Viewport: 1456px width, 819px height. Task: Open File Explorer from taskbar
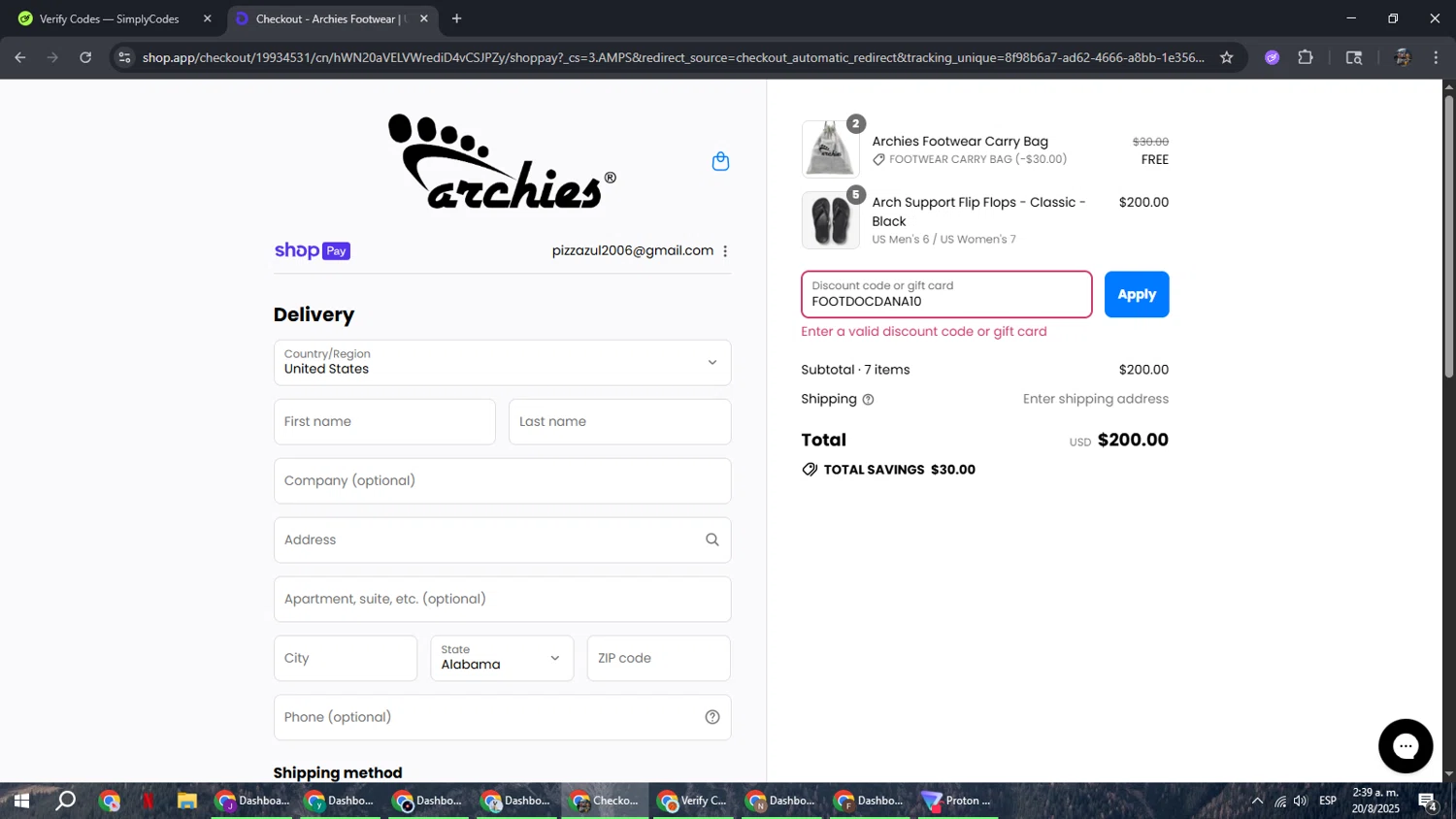187,801
